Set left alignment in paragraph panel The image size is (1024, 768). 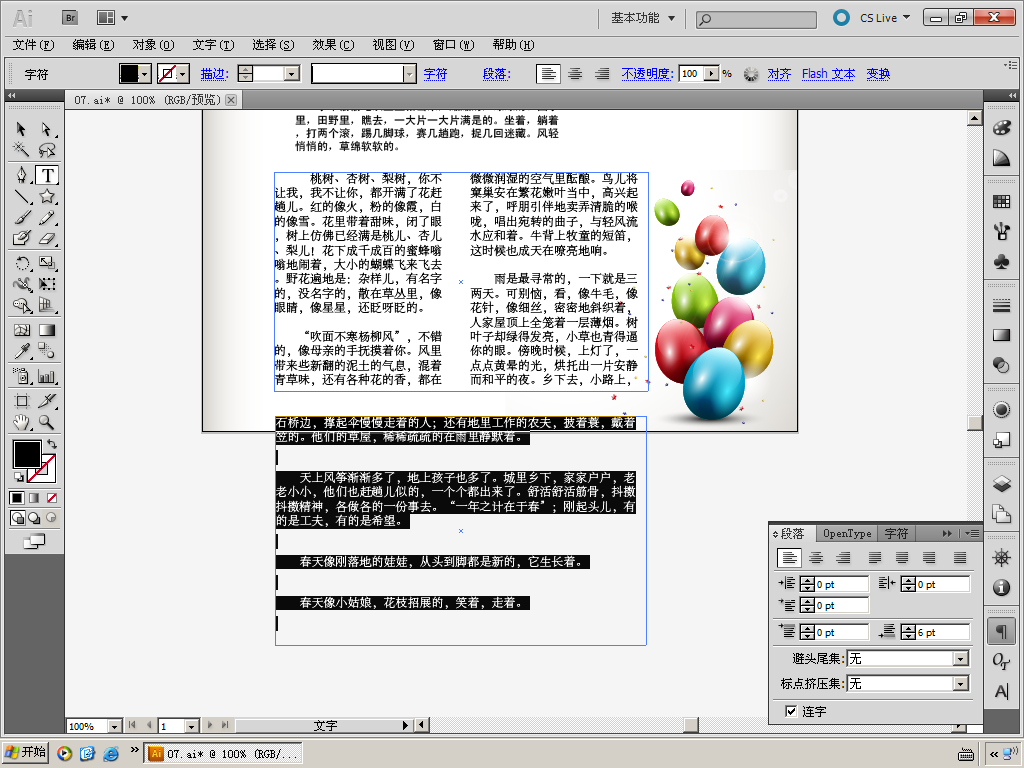coord(790,558)
